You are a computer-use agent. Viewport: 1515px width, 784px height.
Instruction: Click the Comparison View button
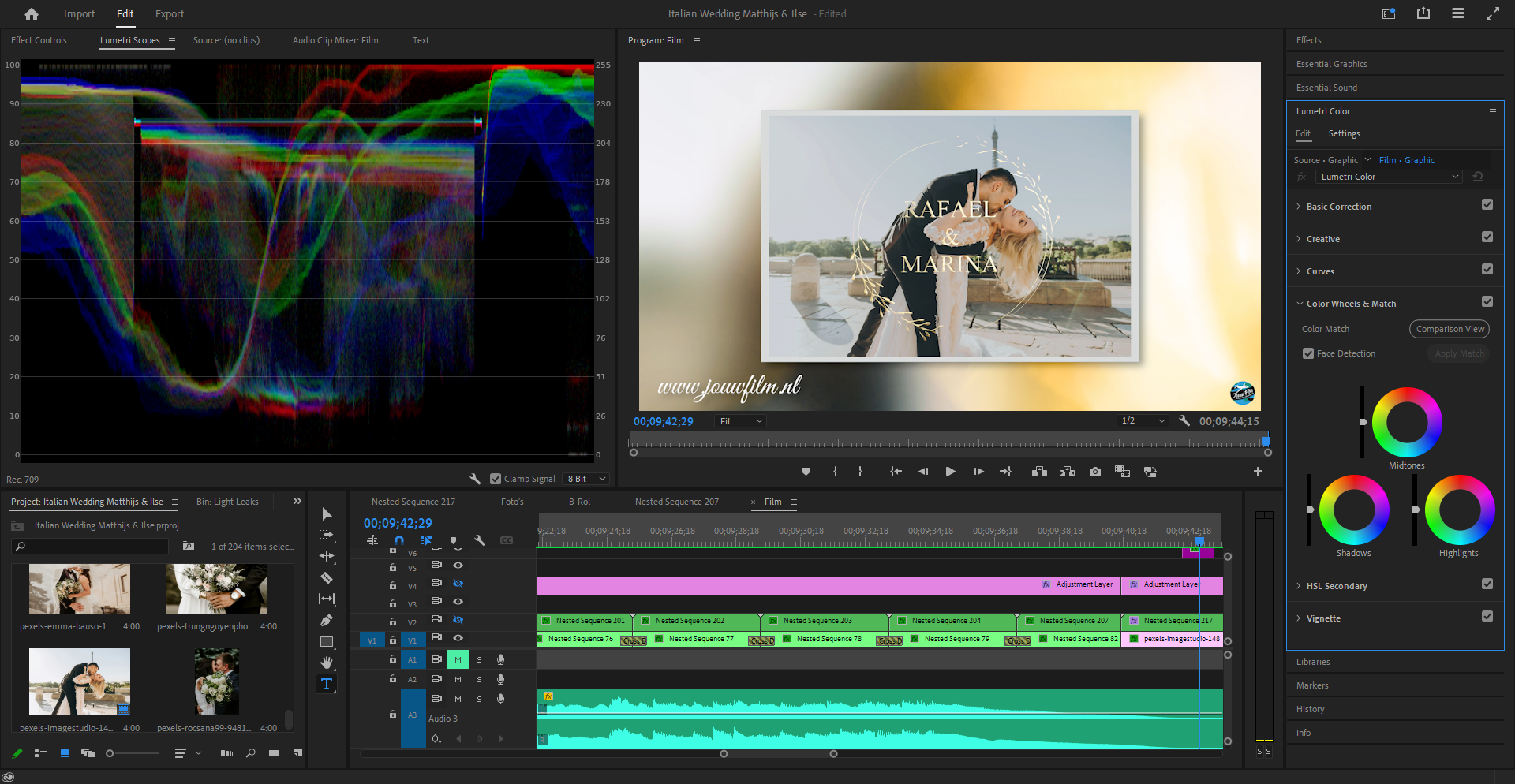point(1450,329)
